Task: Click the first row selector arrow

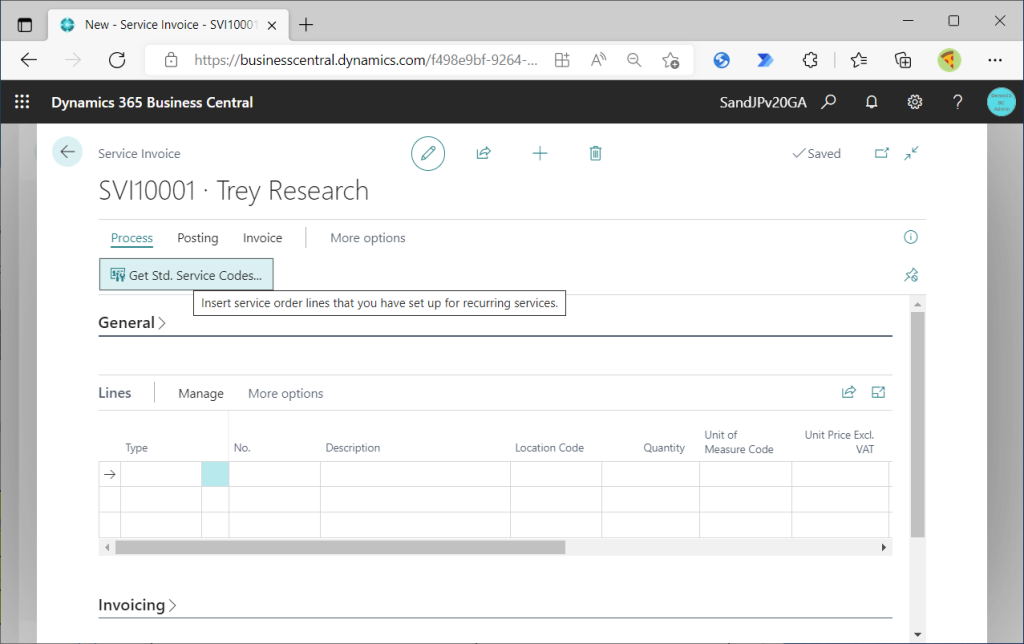Action: [110, 474]
